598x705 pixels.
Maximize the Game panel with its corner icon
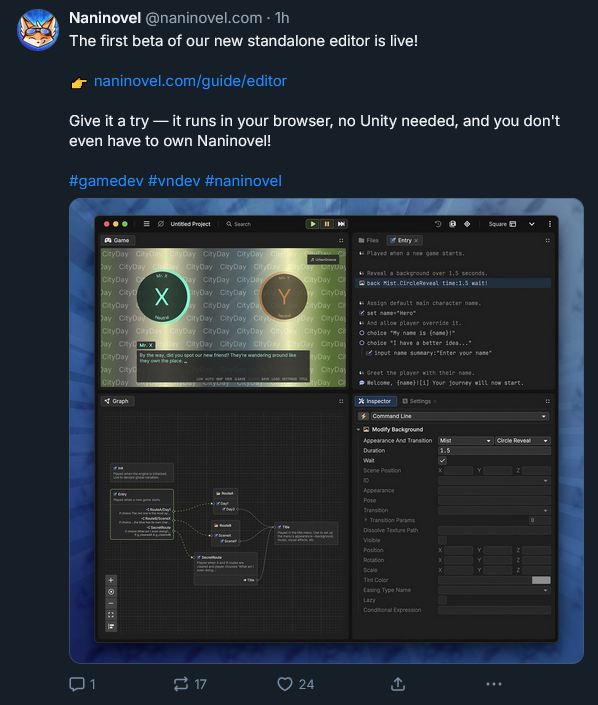click(x=341, y=241)
